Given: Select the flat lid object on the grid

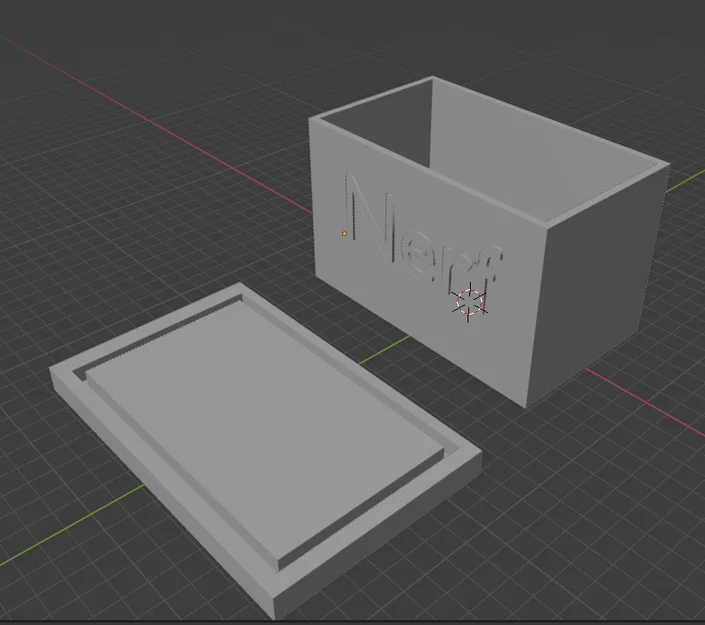Looking at the screenshot, I should pos(265,450).
